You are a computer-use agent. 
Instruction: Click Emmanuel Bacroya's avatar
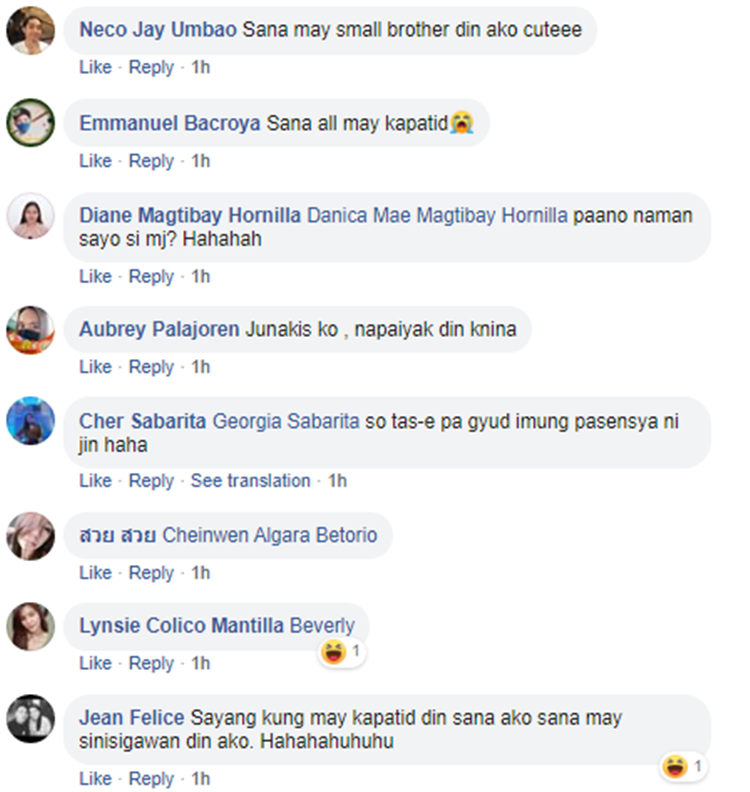[x=30, y=123]
